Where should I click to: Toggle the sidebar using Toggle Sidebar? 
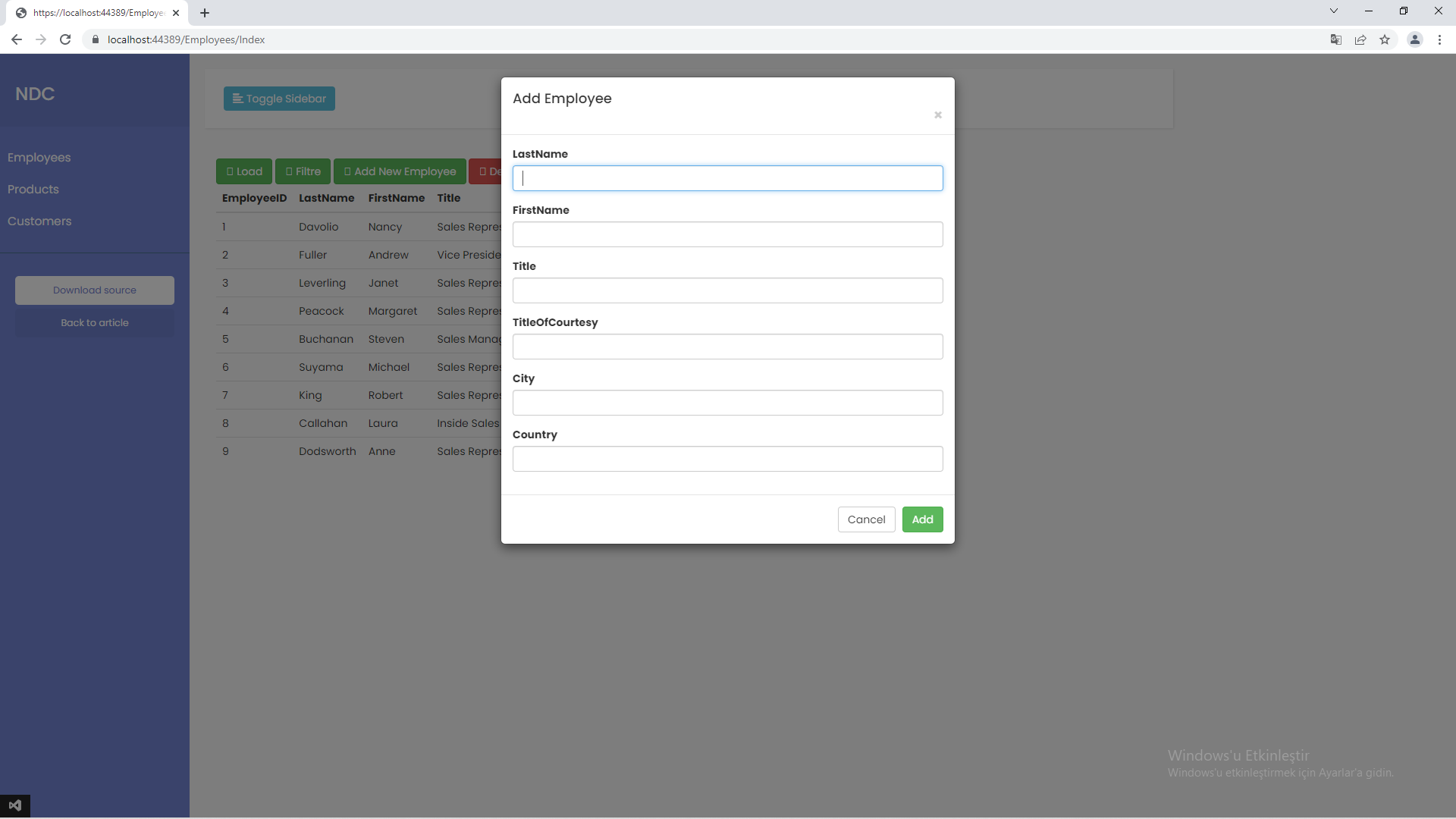279,99
